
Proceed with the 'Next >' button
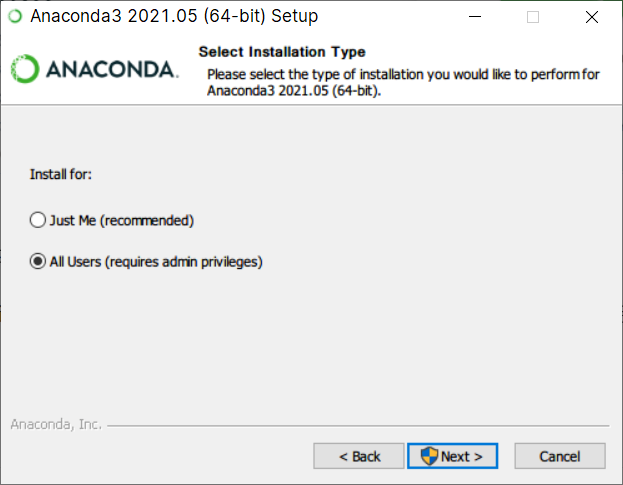point(452,456)
